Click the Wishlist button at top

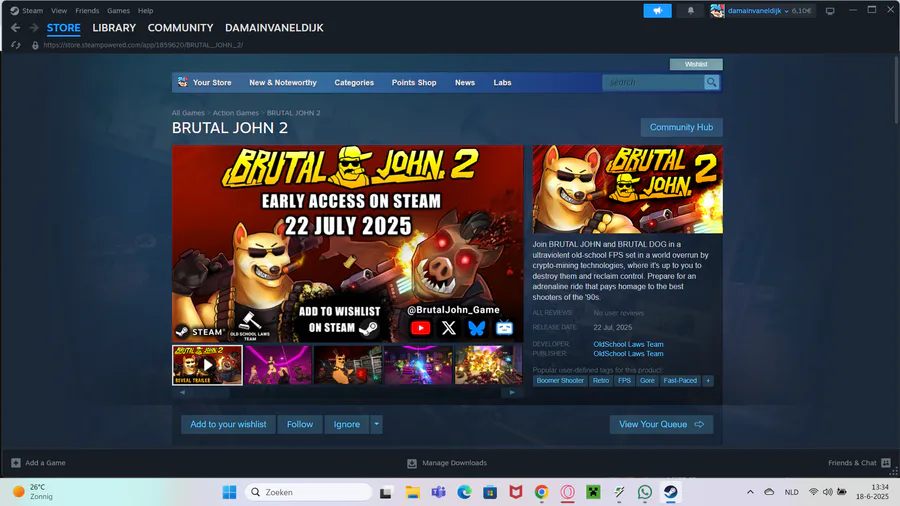click(696, 64)
